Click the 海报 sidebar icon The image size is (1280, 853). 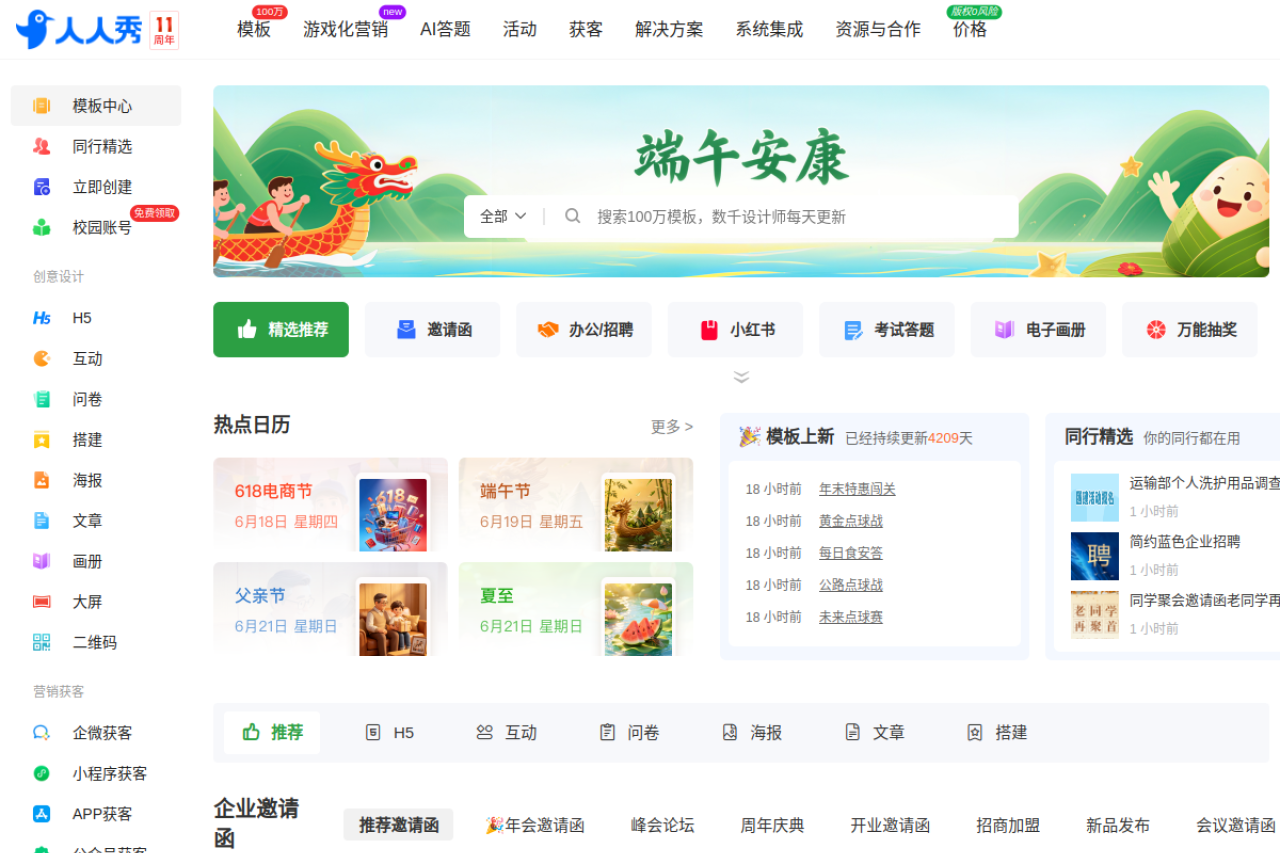(41, 480)
